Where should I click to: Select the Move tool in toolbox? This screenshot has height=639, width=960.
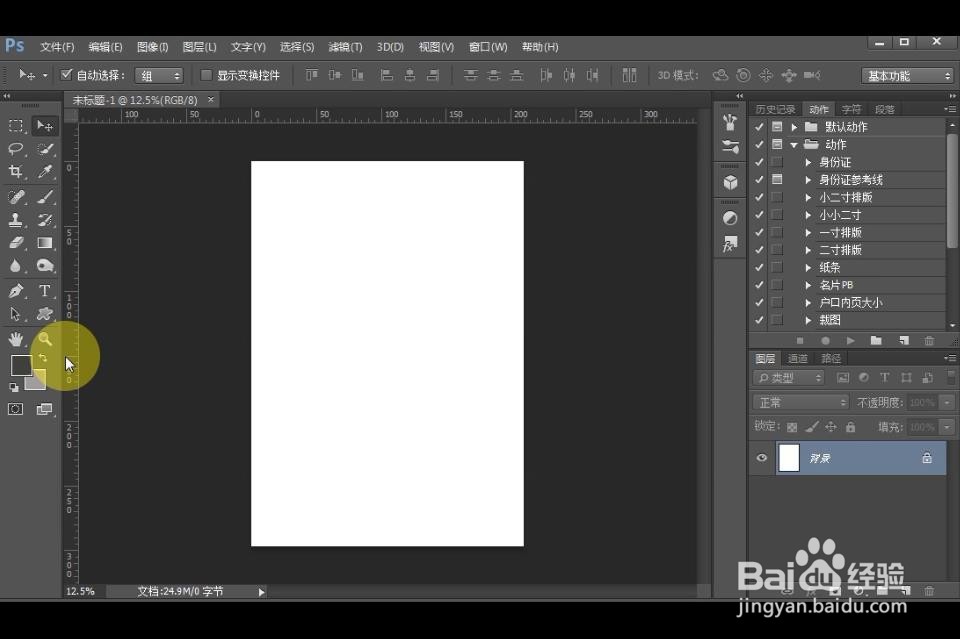click(45, 126)
